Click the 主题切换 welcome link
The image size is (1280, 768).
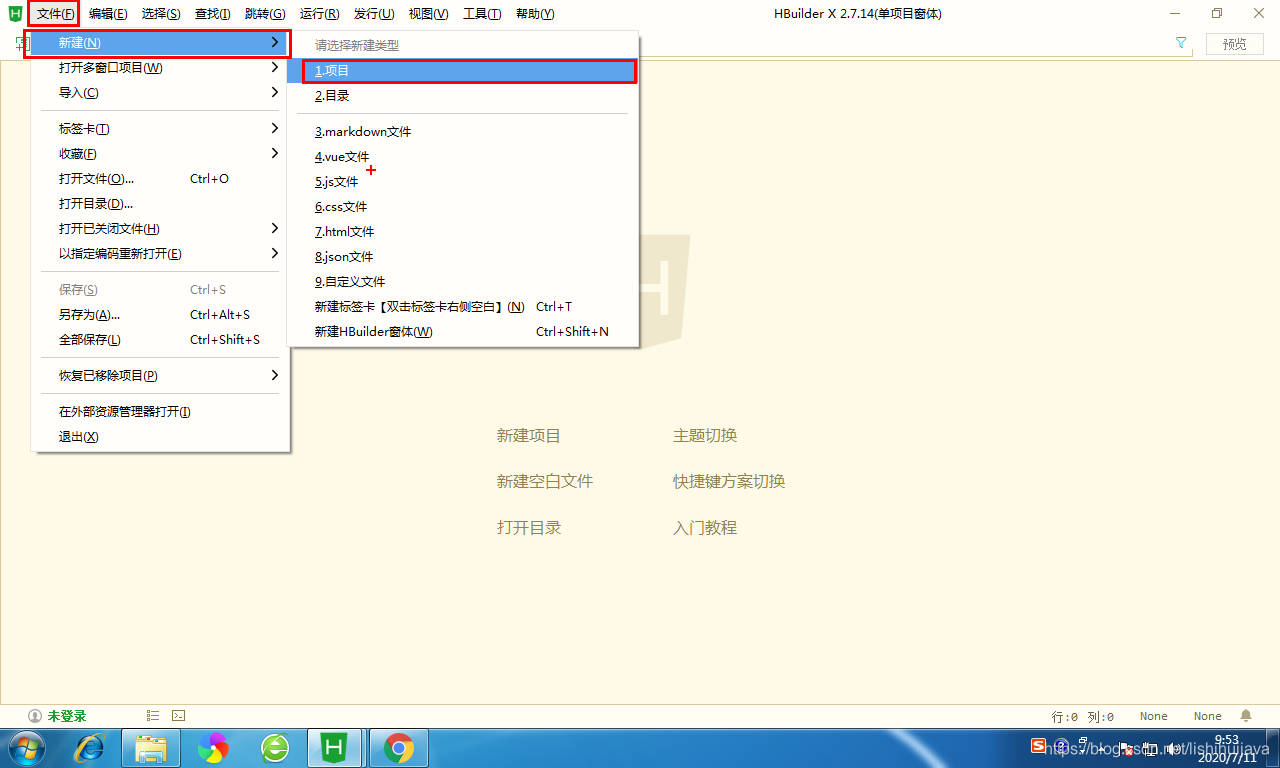[705, 436]
